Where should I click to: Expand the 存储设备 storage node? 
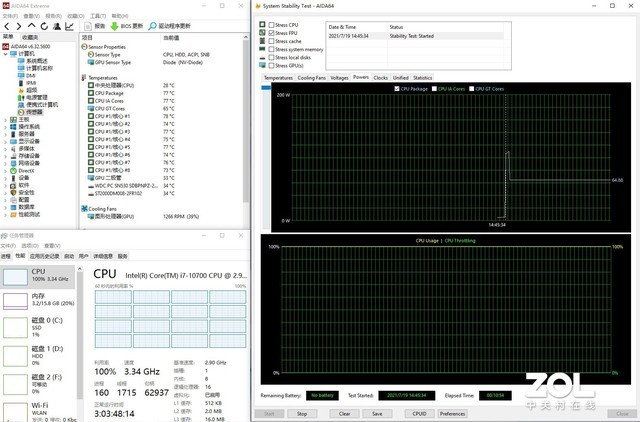(x=5, y=156)
